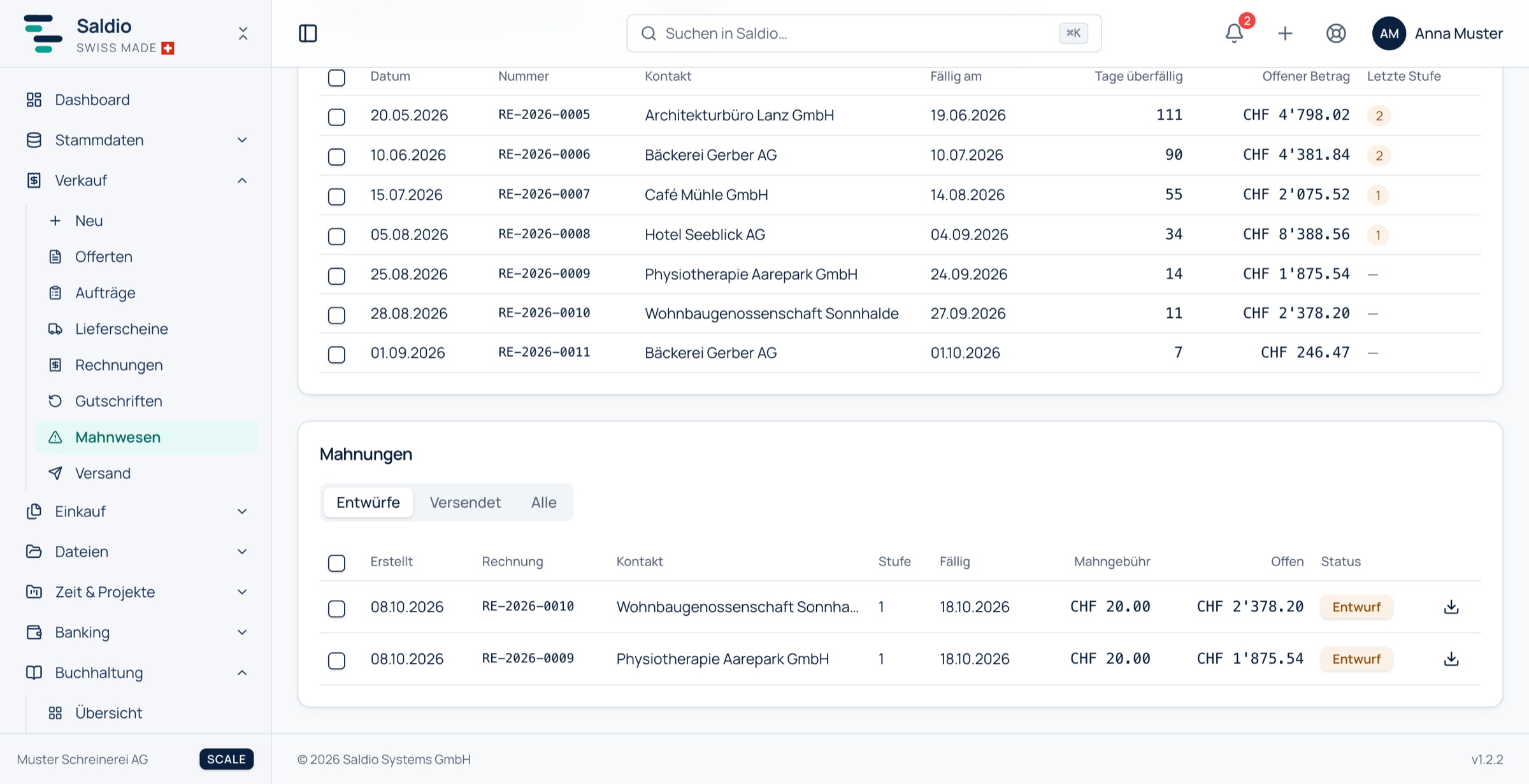Image resolution: width=1529 pixels, height=784 pixels.
Task: Click the Saldio logo
Action: click(43, 34)
